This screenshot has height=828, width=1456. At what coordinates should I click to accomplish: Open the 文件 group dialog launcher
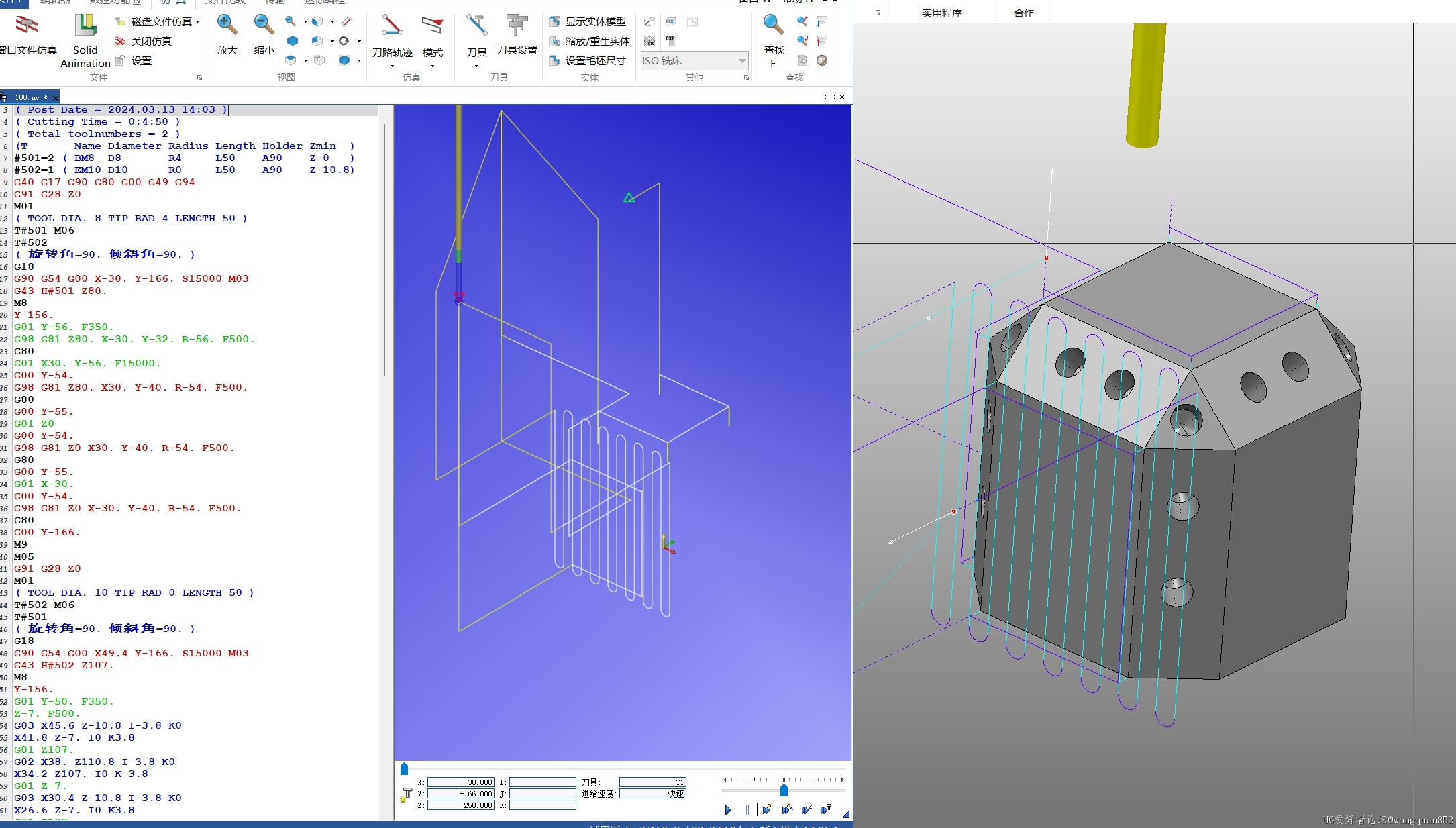pos(199,78)
